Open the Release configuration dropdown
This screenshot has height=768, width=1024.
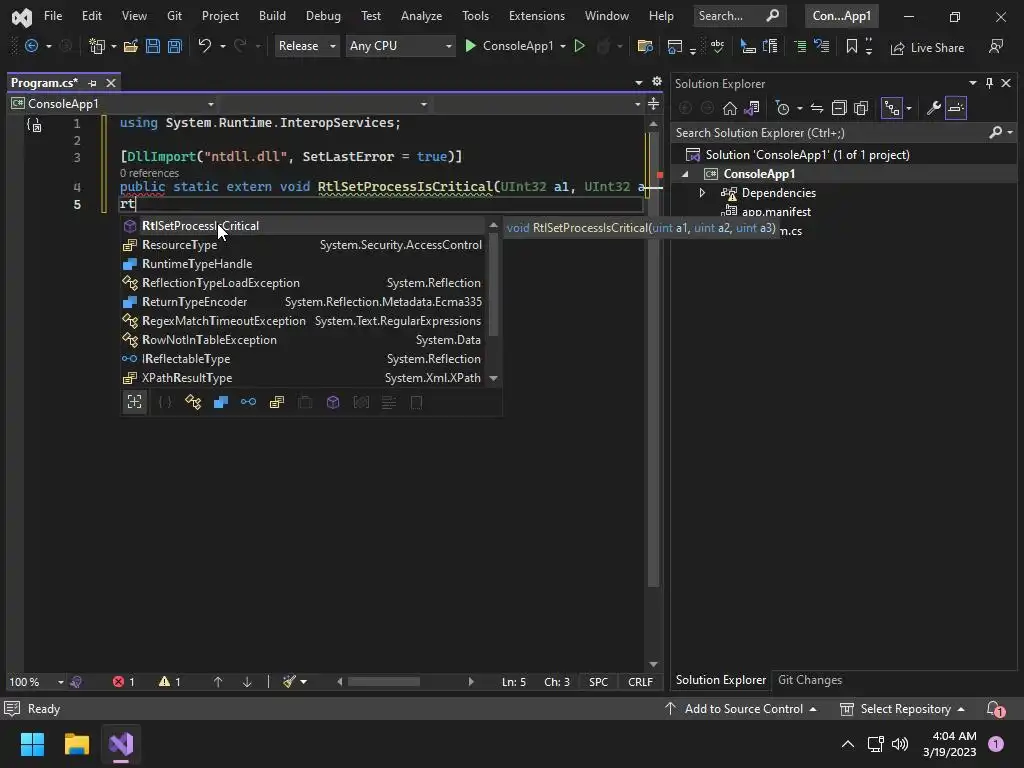pos(306,46)
